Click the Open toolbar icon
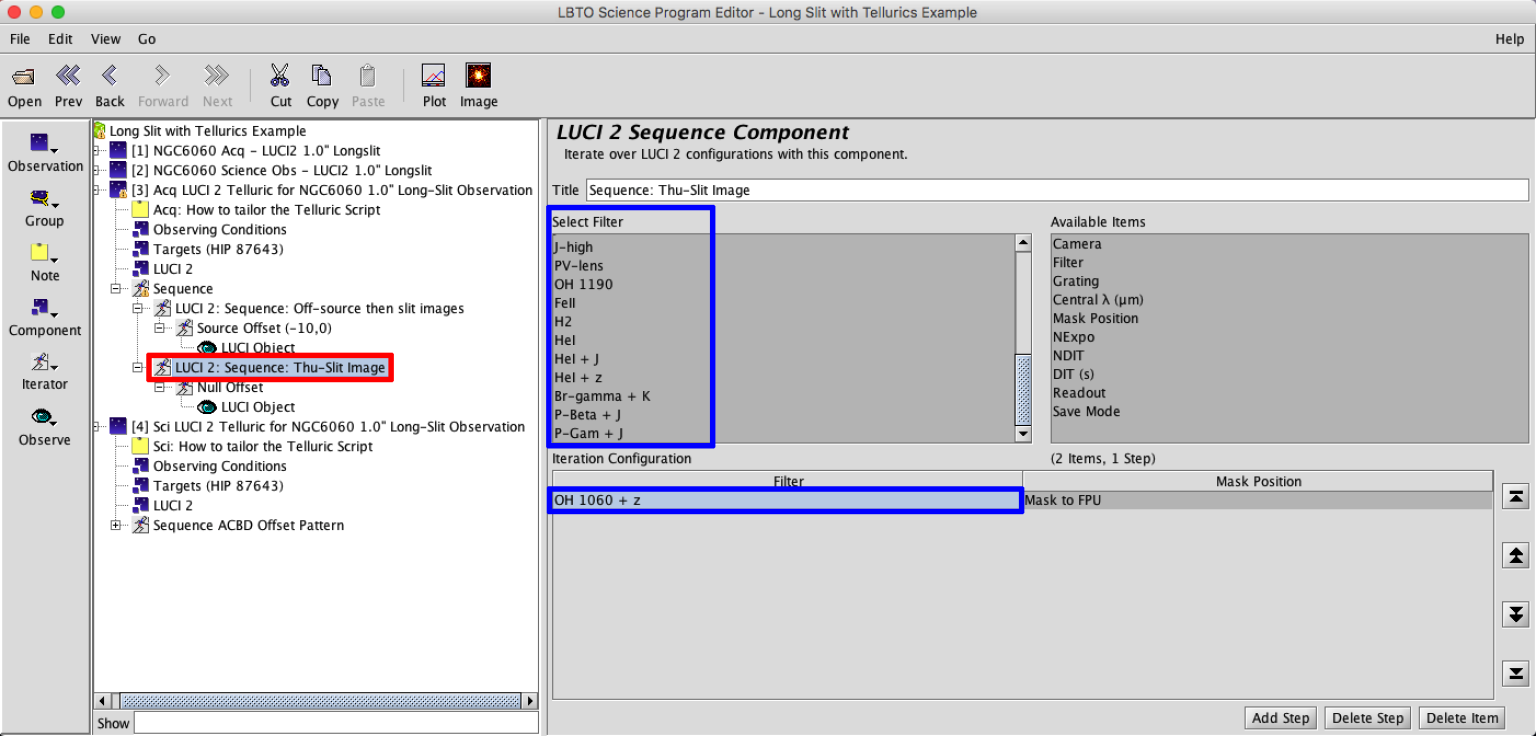The image size is (1536, 736). click(x=24, y=76)
